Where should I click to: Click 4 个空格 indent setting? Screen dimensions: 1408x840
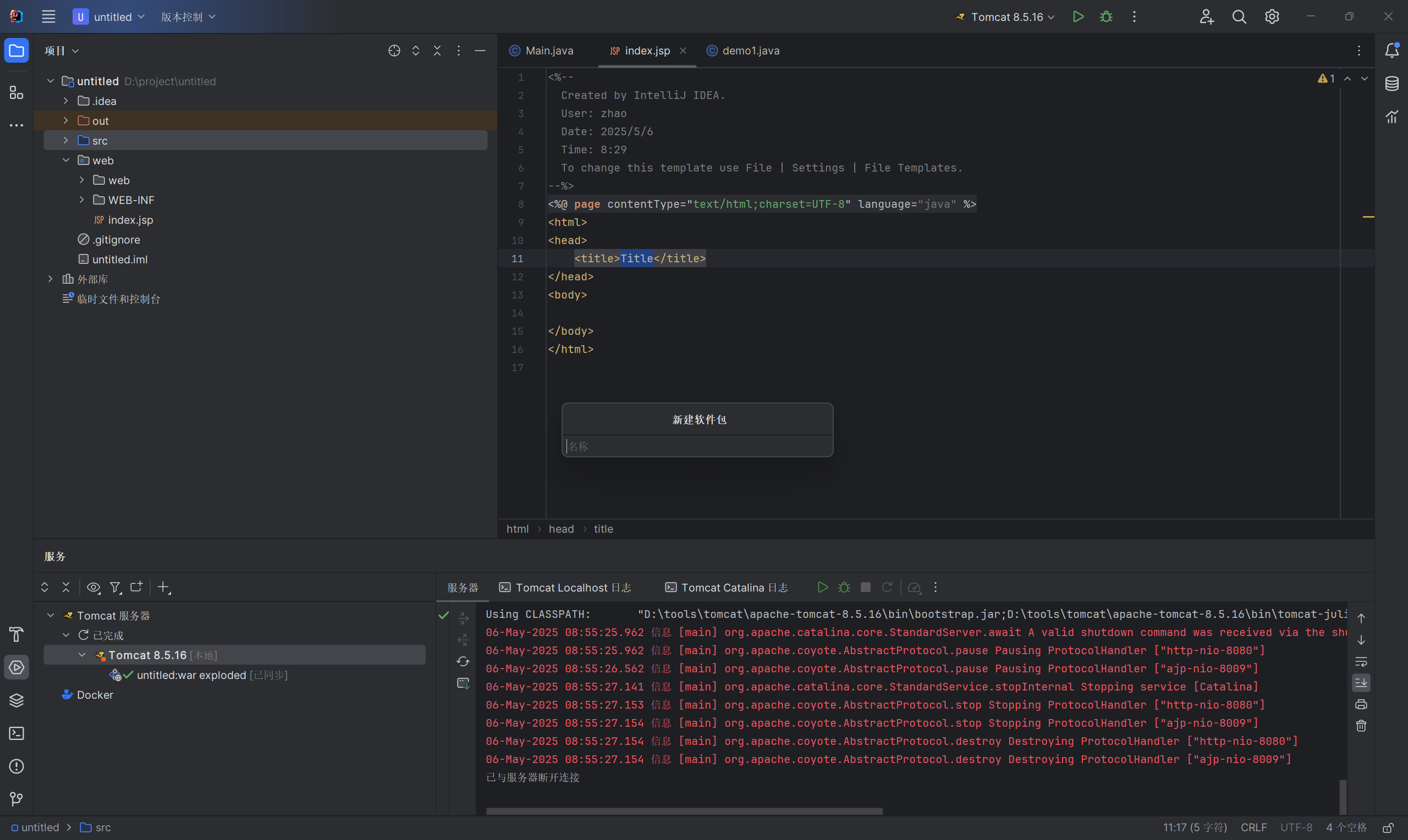click(1346, 827)
